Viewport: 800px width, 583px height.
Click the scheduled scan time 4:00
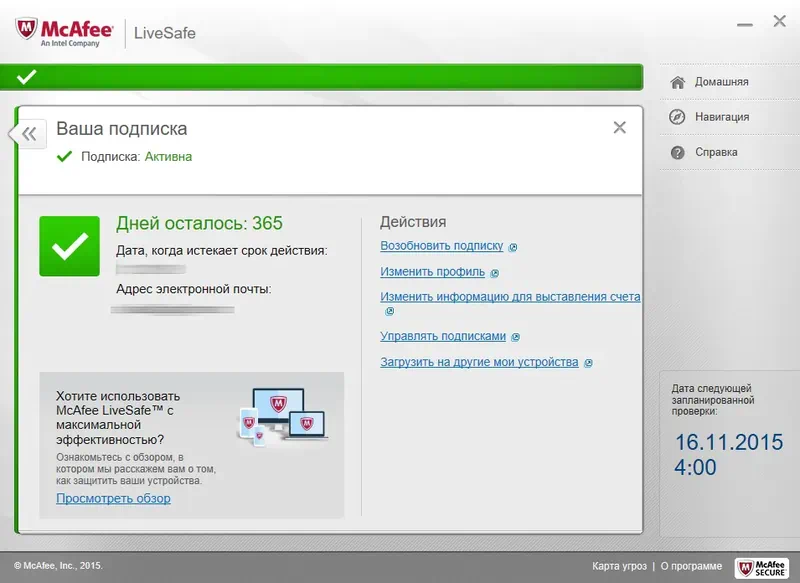(695, 467)
